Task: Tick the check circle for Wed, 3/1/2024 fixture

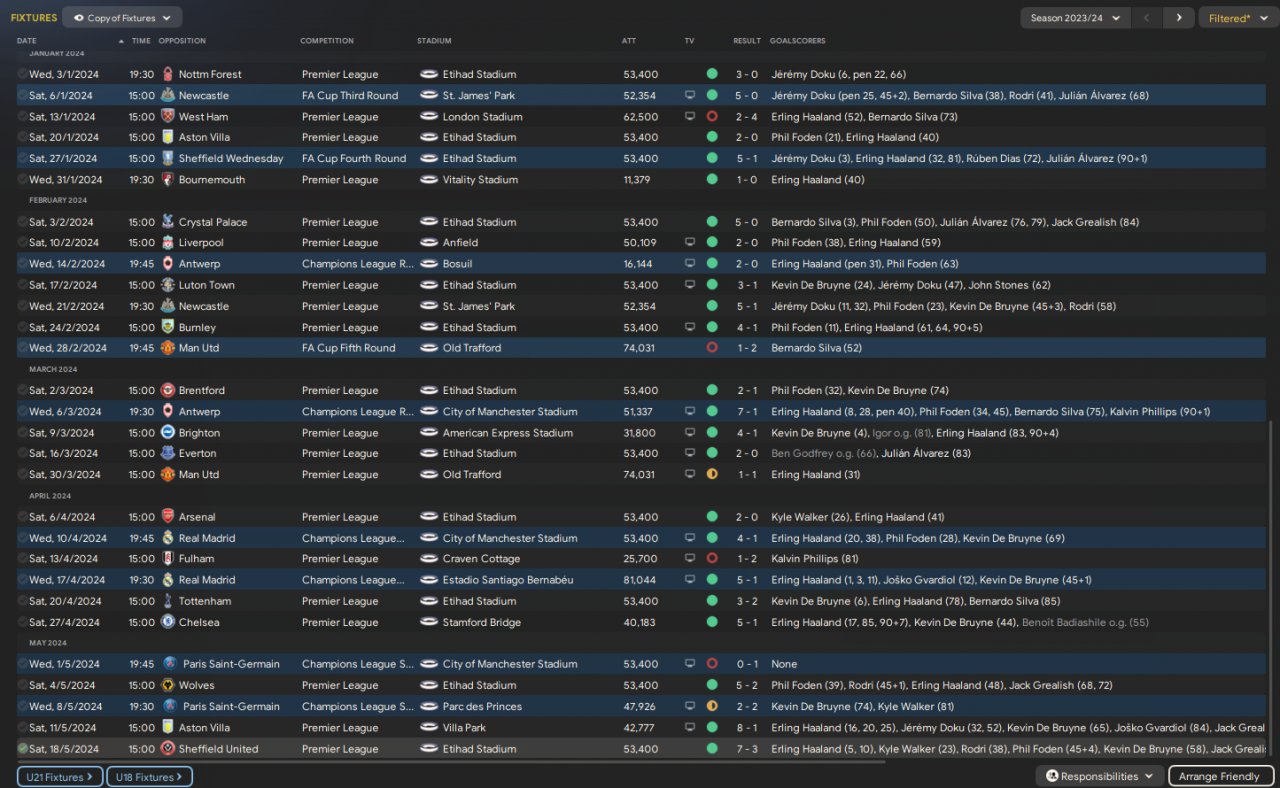Action: (23, 74)
